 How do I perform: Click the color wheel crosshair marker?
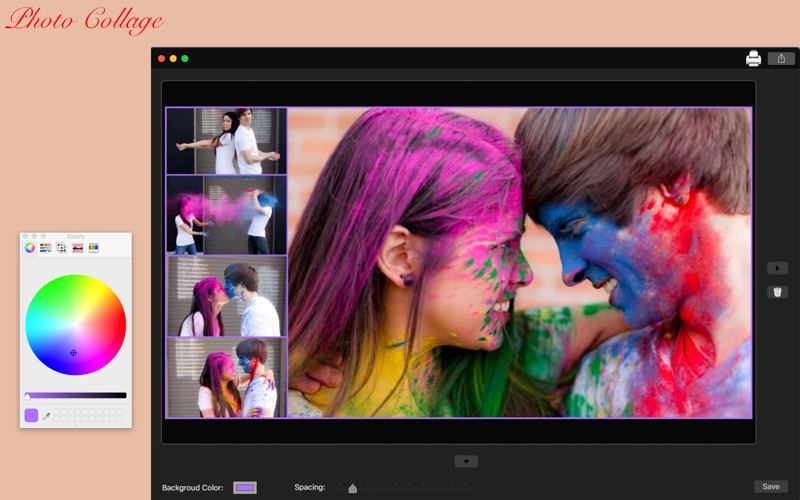click(x=73, y=353)
